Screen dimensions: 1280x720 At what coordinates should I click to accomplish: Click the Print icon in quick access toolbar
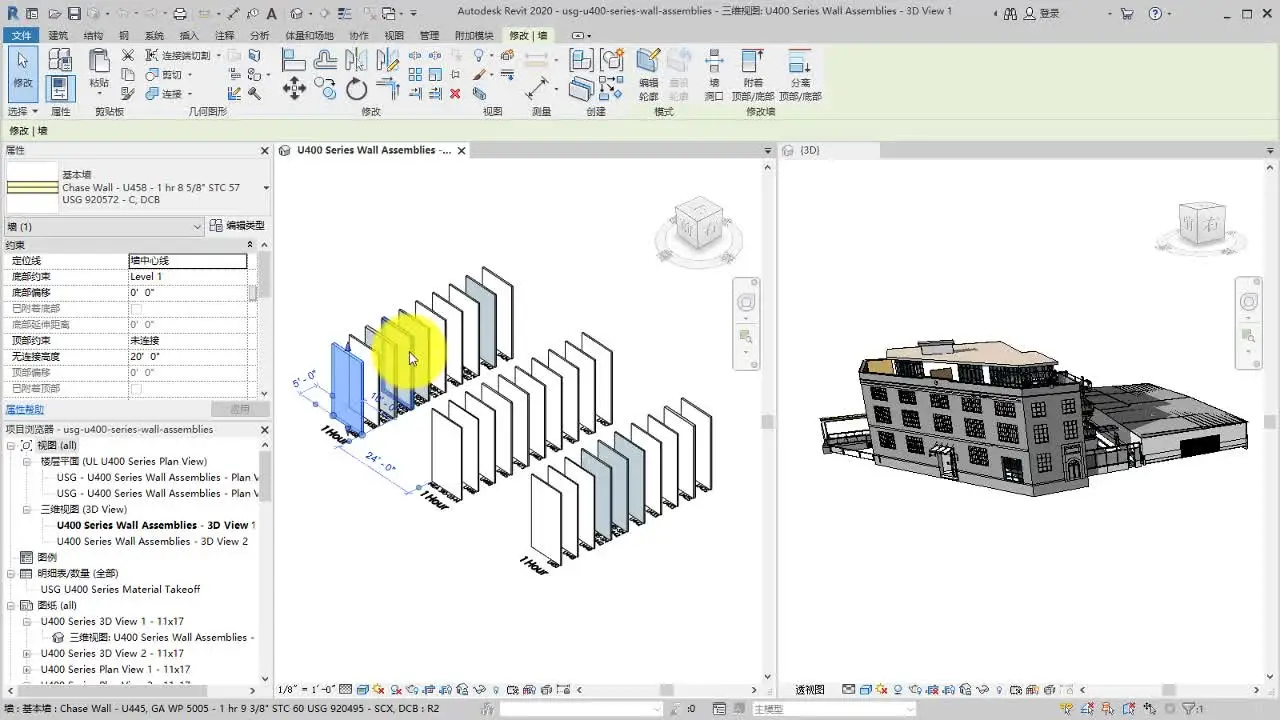tap(180, 14)
